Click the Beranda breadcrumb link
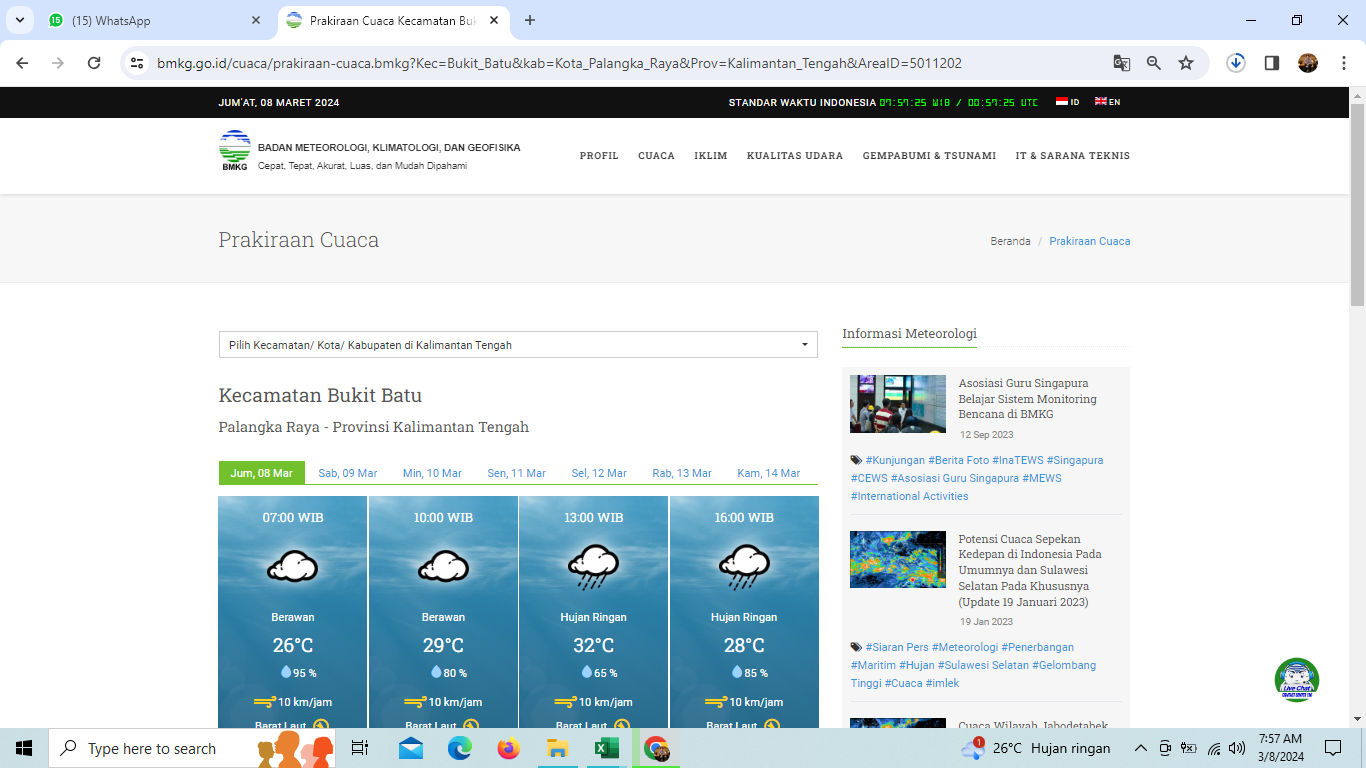The image size is (1366, 768). pyautogui.click(x=1010, y=241)
